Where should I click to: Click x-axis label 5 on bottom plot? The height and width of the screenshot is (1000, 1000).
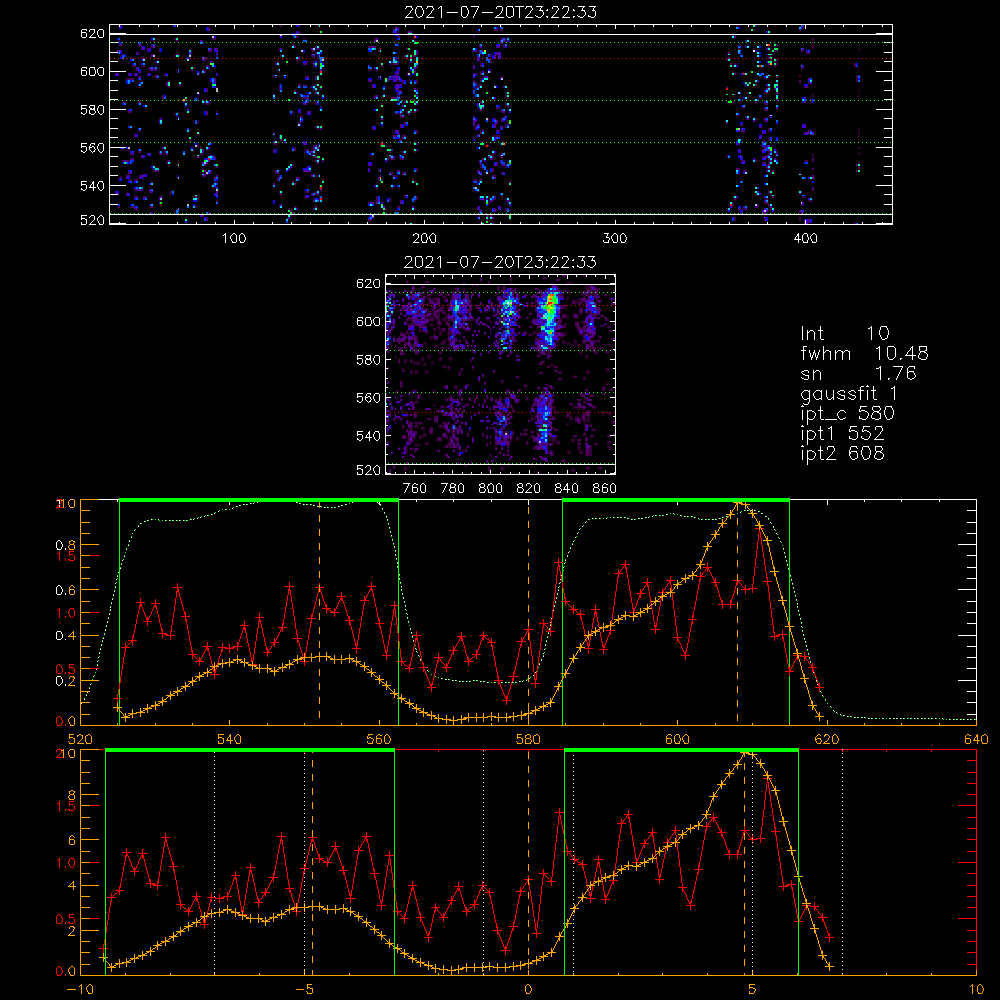point(753,990)
